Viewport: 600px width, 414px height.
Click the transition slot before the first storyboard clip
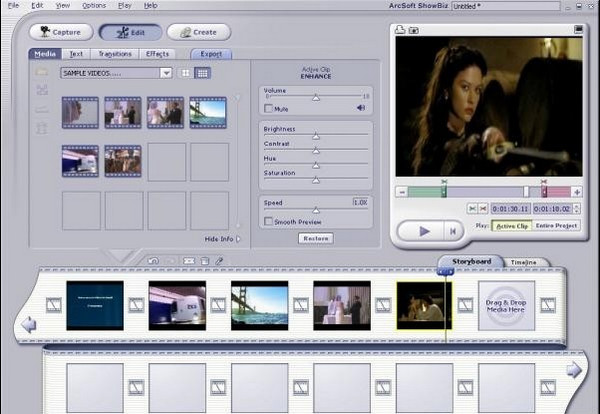[x=54, y=305]
